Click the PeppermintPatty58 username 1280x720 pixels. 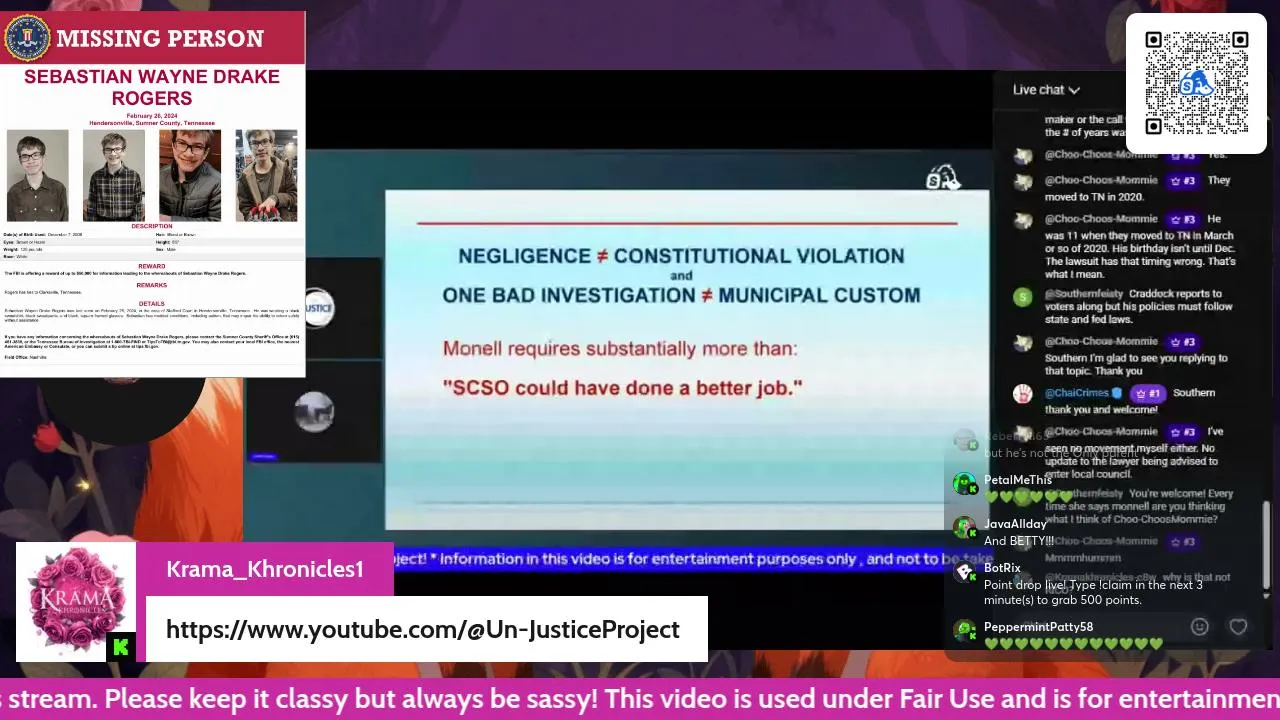[x=1038, y=627]
